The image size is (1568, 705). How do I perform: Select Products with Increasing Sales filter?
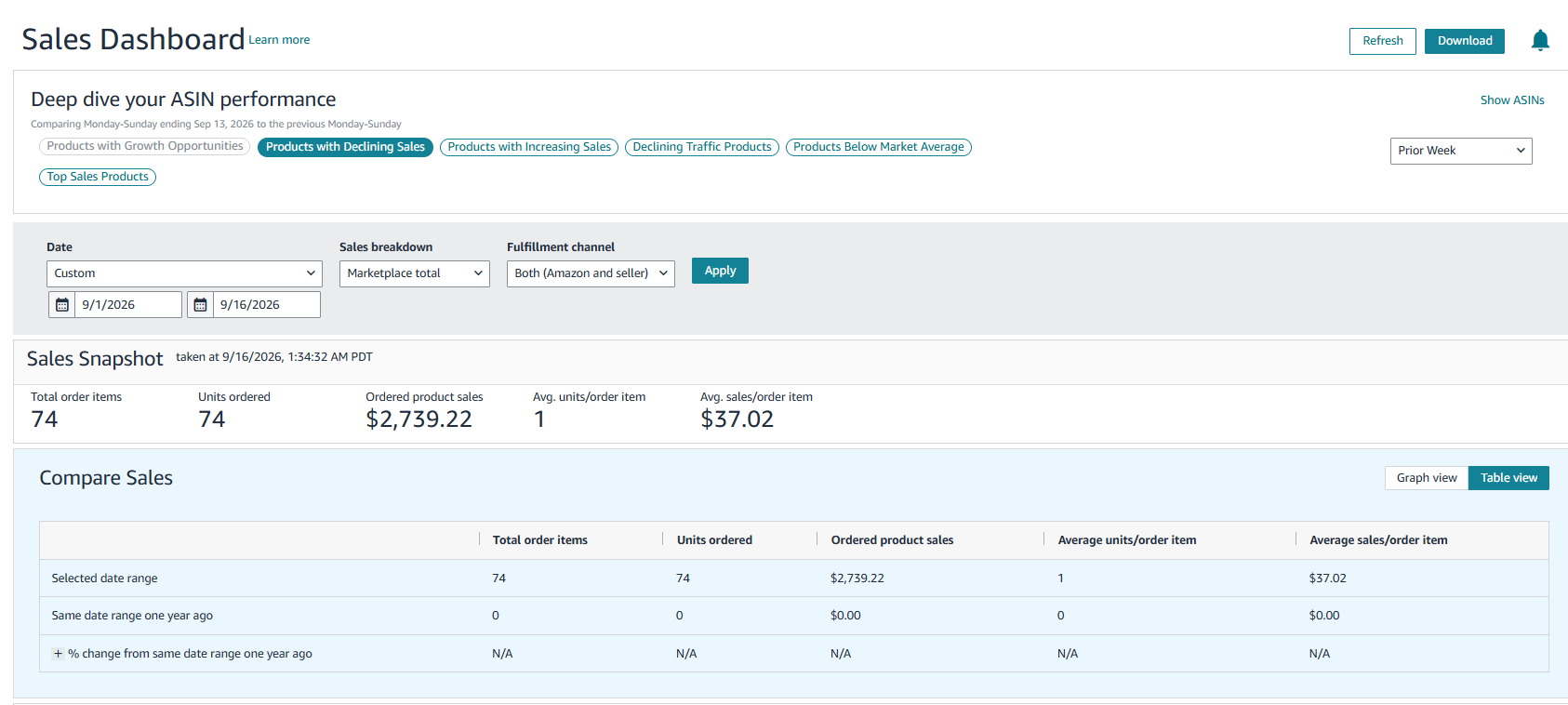click(x=529, y=147)
